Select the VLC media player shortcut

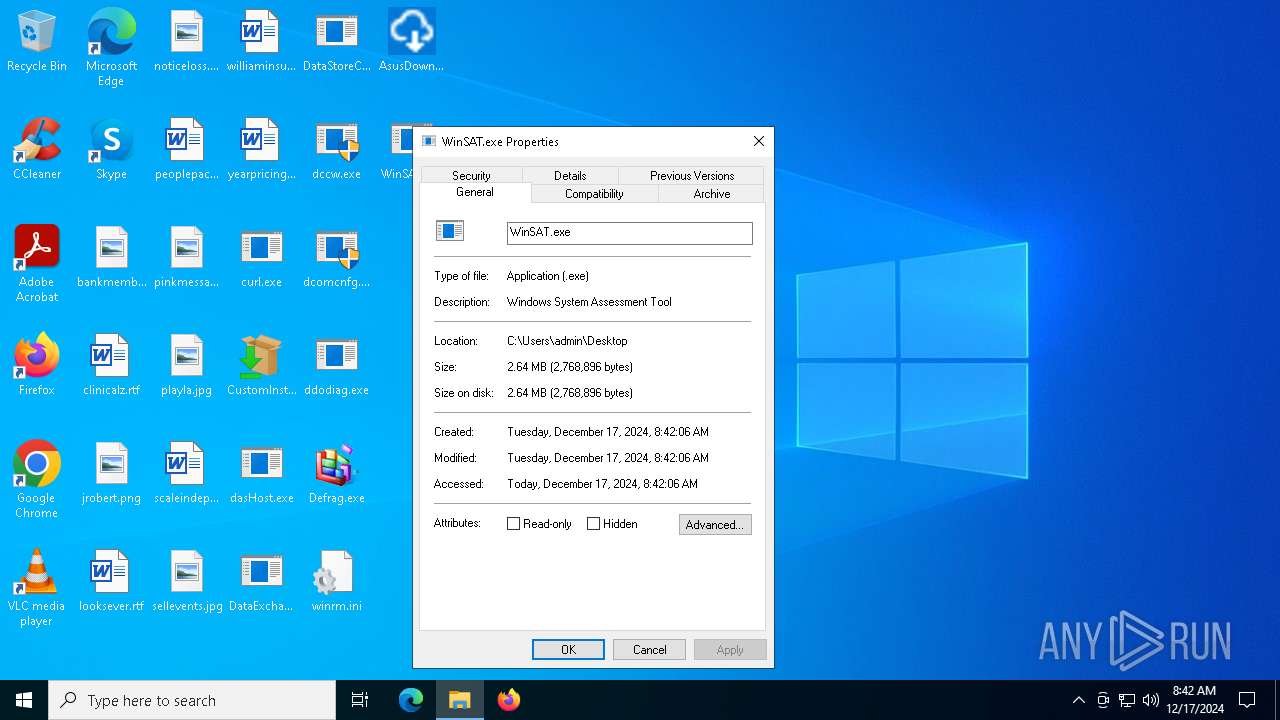37,588
